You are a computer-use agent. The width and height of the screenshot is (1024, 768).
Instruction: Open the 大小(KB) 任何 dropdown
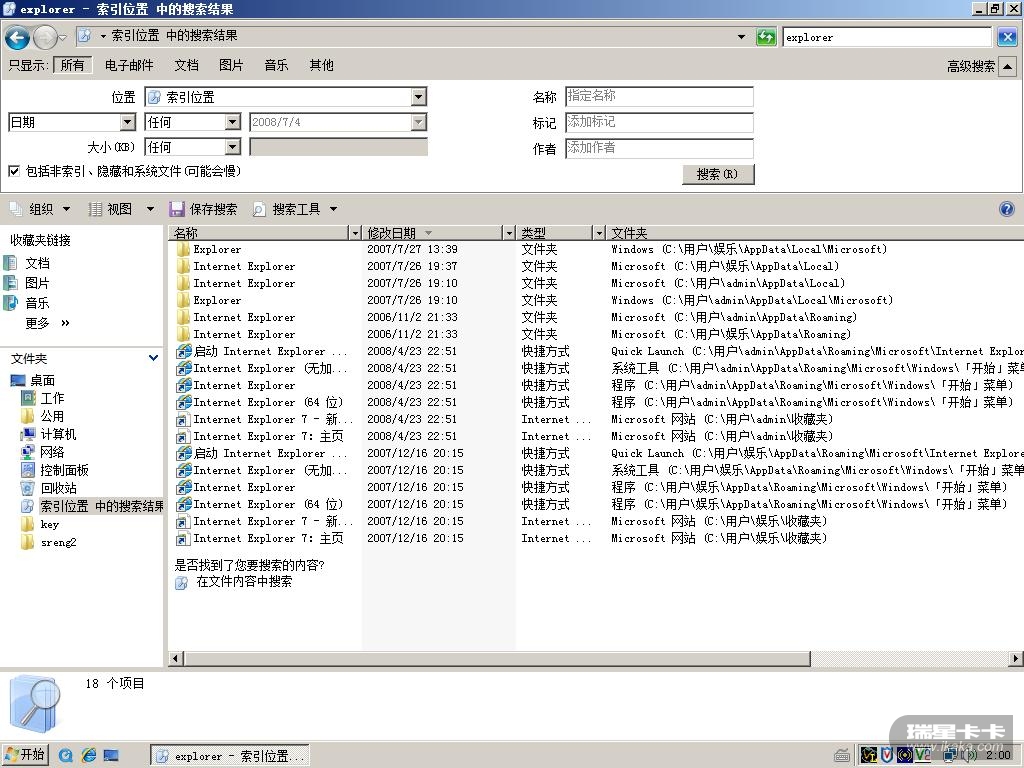232,148
